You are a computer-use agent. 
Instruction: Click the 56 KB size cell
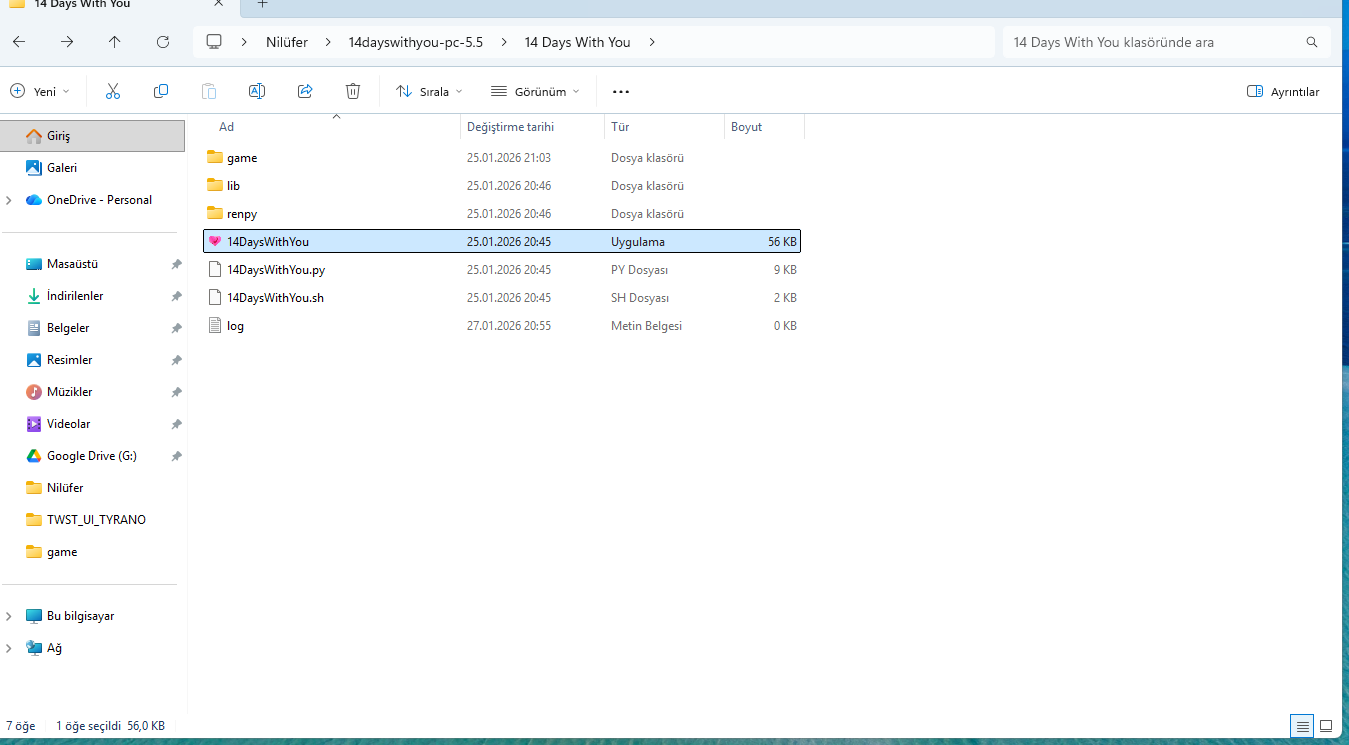782,242
